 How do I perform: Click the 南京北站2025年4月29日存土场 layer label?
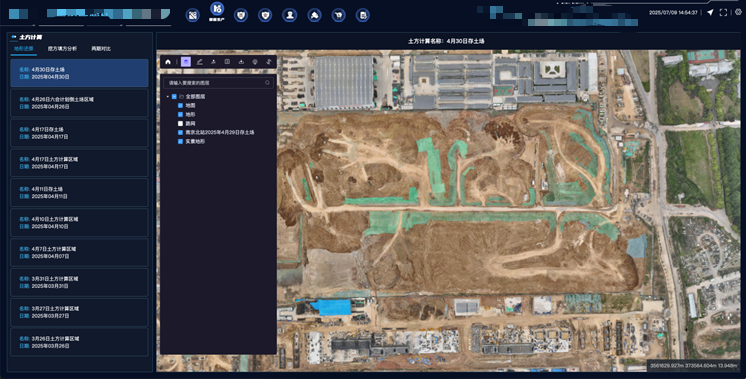click(x=220, y=133)
